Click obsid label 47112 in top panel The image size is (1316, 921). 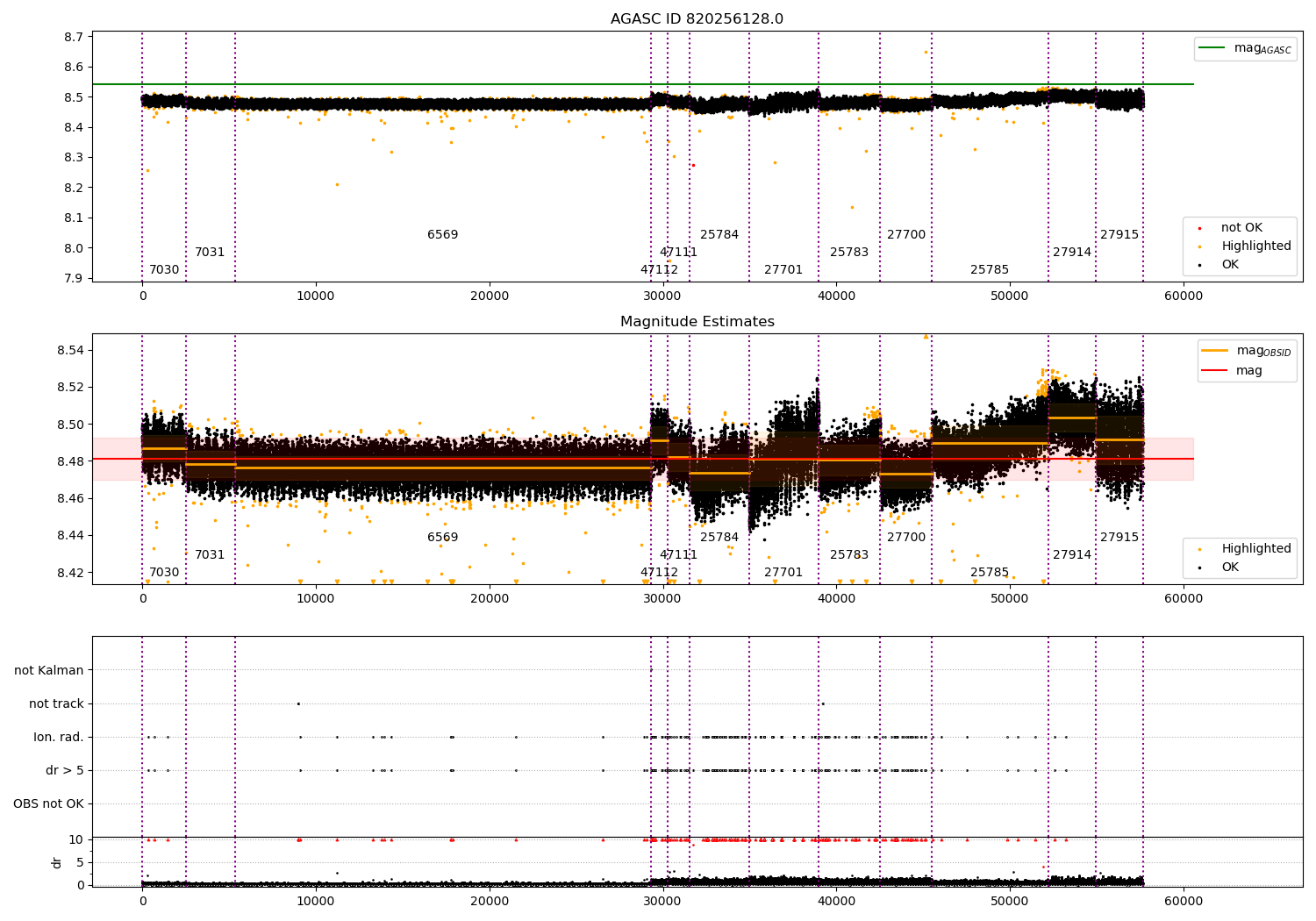click(660, 270)
